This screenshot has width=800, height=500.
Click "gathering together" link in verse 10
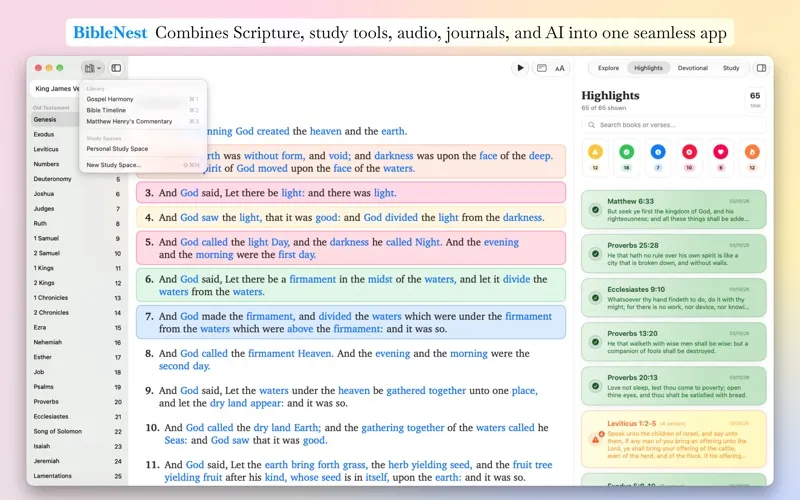pos(403,428)
